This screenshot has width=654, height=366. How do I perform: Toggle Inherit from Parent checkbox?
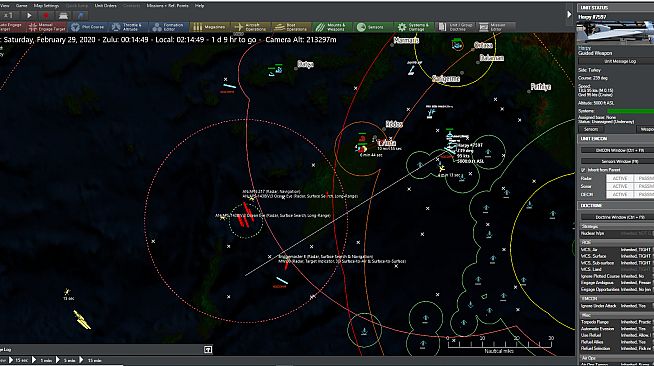[x=583, y=170]
